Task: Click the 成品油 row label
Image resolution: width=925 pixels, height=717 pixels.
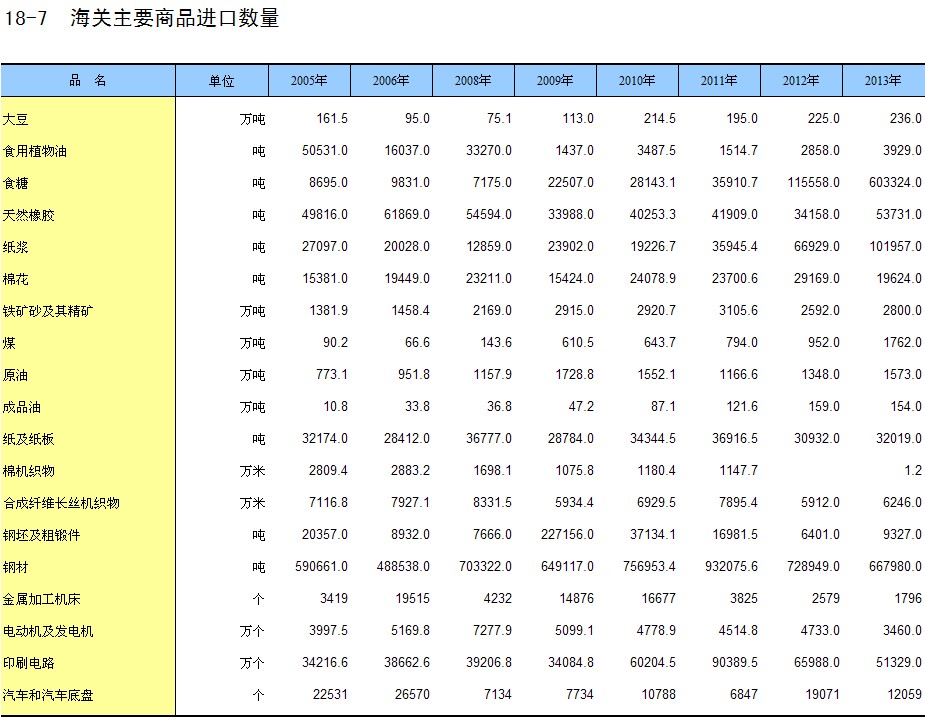Action: [x=22, y=407]
